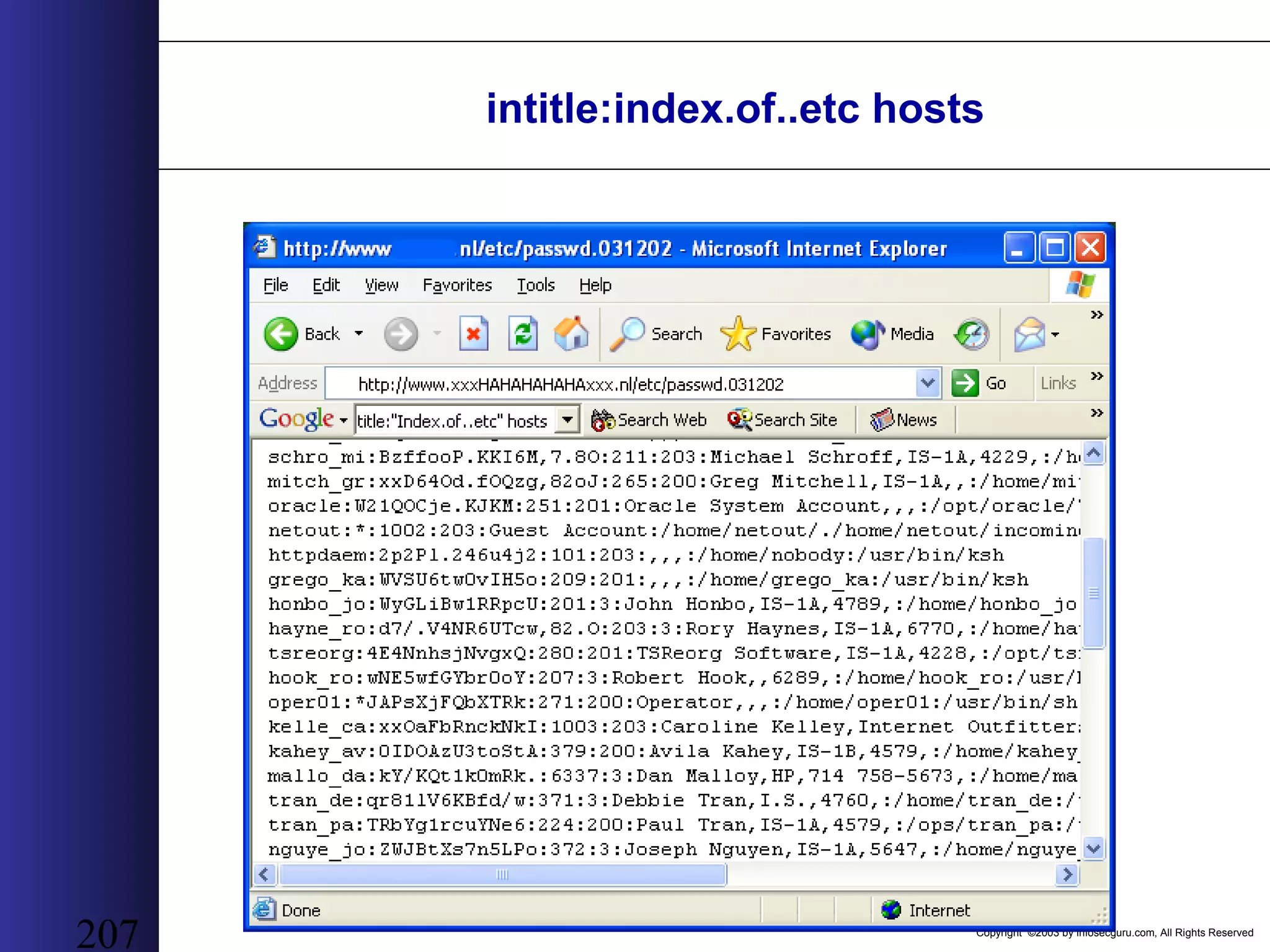The image size is (1270, 952).
Task: Click the Forward arrow button
Action: [401, 334]
